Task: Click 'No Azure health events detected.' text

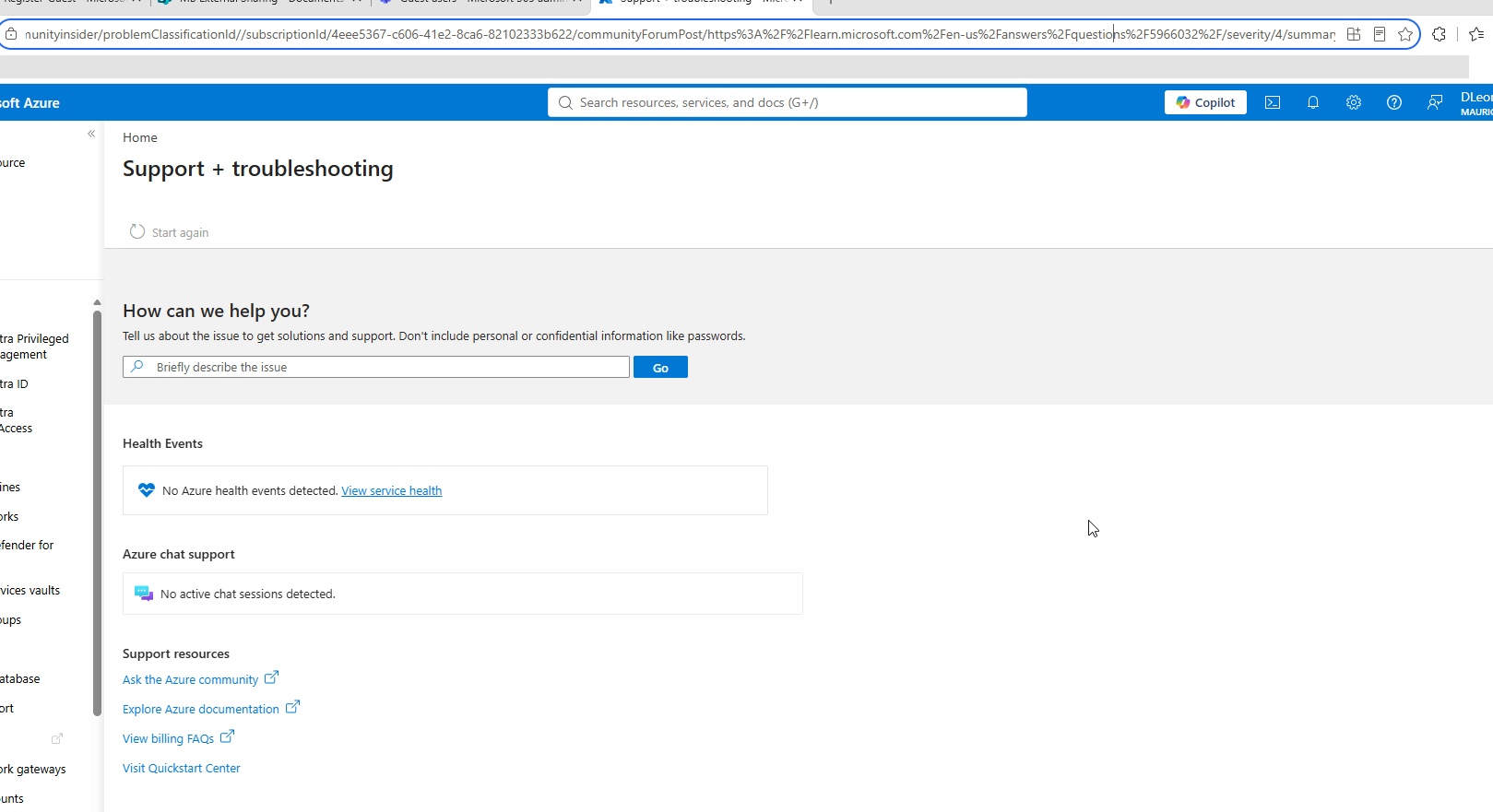Action: pyautogui.click(x=250, y=490)
